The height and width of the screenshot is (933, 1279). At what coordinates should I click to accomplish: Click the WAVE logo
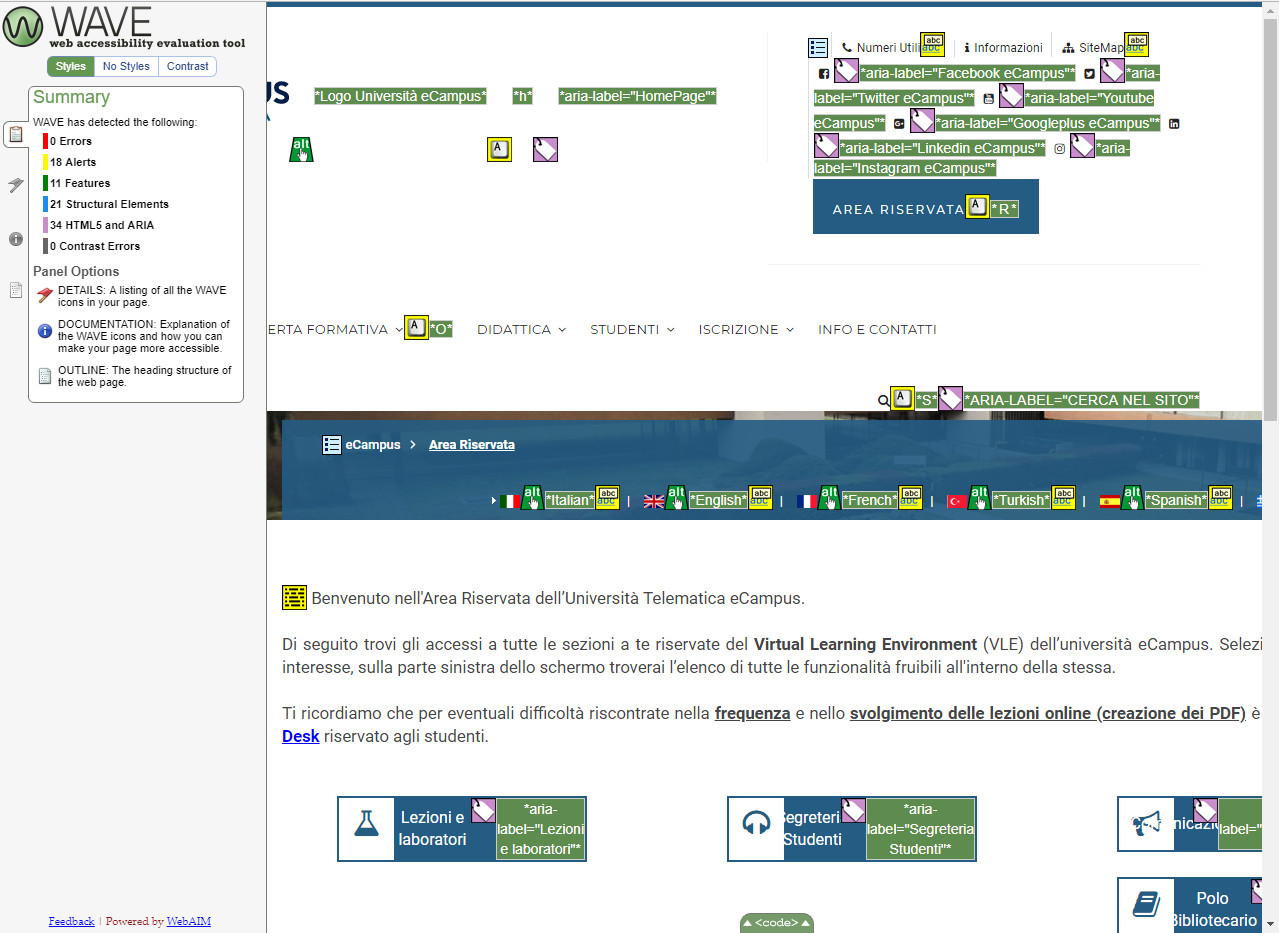[124, 26]
